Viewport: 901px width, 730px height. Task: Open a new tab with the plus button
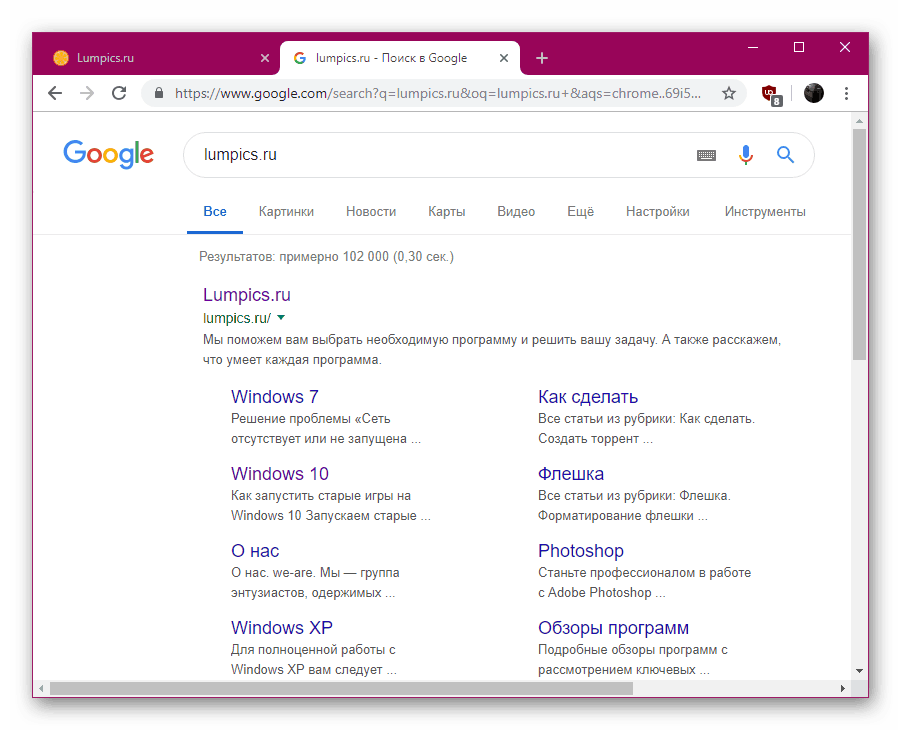click(541, 58)
